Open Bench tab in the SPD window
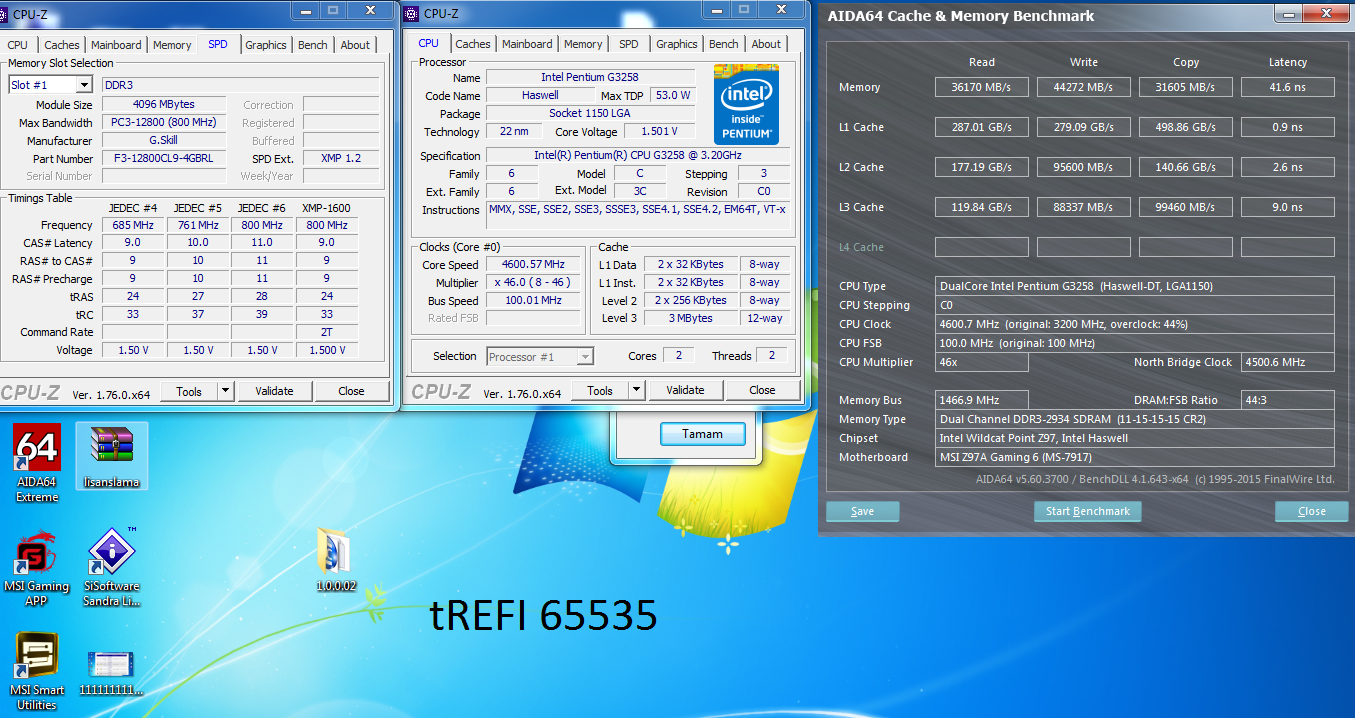1355x718 pixels. coord(313,45)
